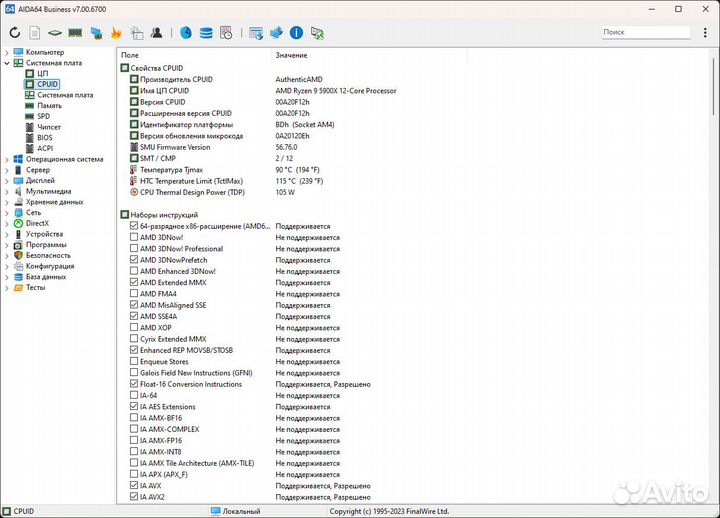The width and height of the screenshot is (720, 518).
Task: Expand the Операционная система node
Action: [x=6, y=159]
